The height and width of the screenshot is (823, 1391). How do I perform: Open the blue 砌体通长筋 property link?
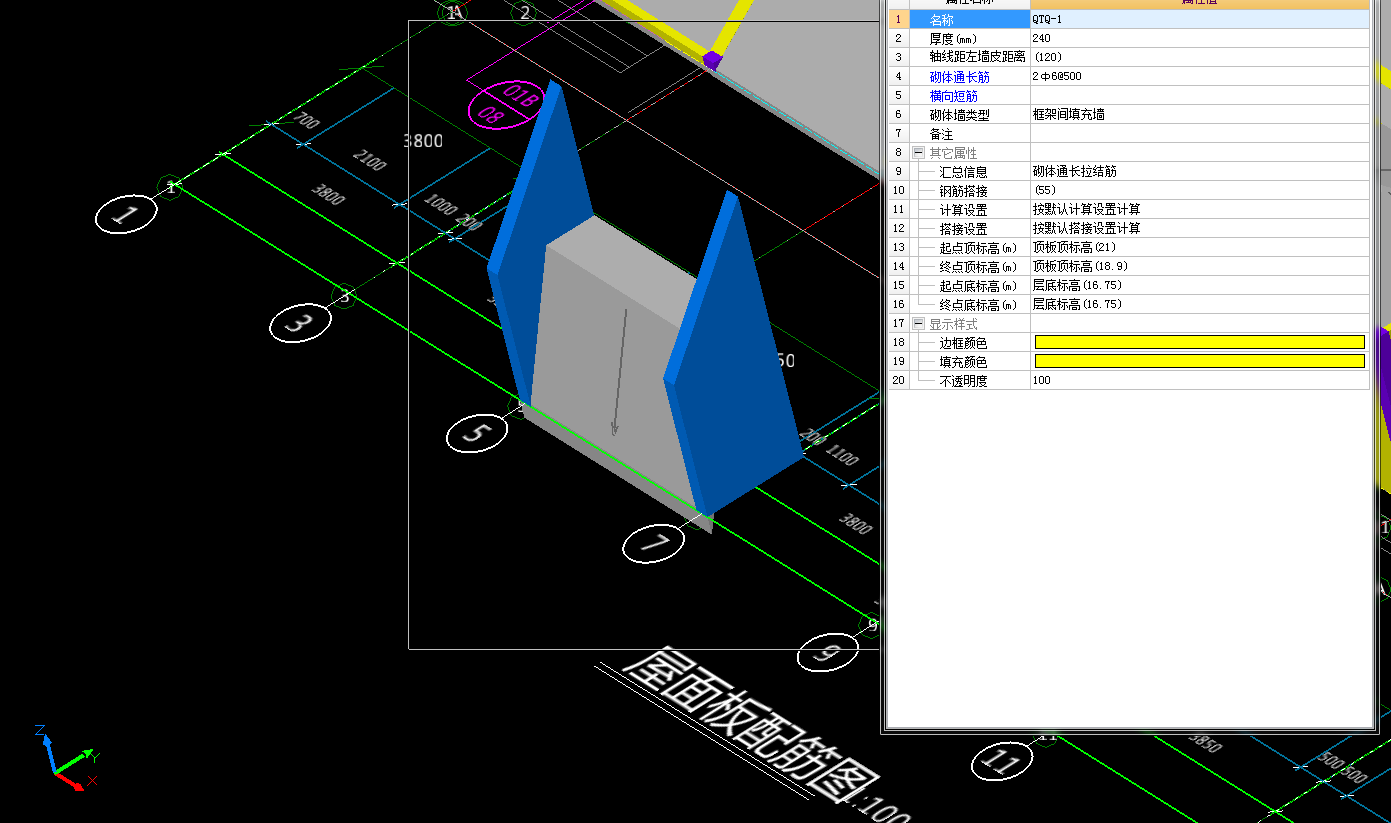point(959,77)
